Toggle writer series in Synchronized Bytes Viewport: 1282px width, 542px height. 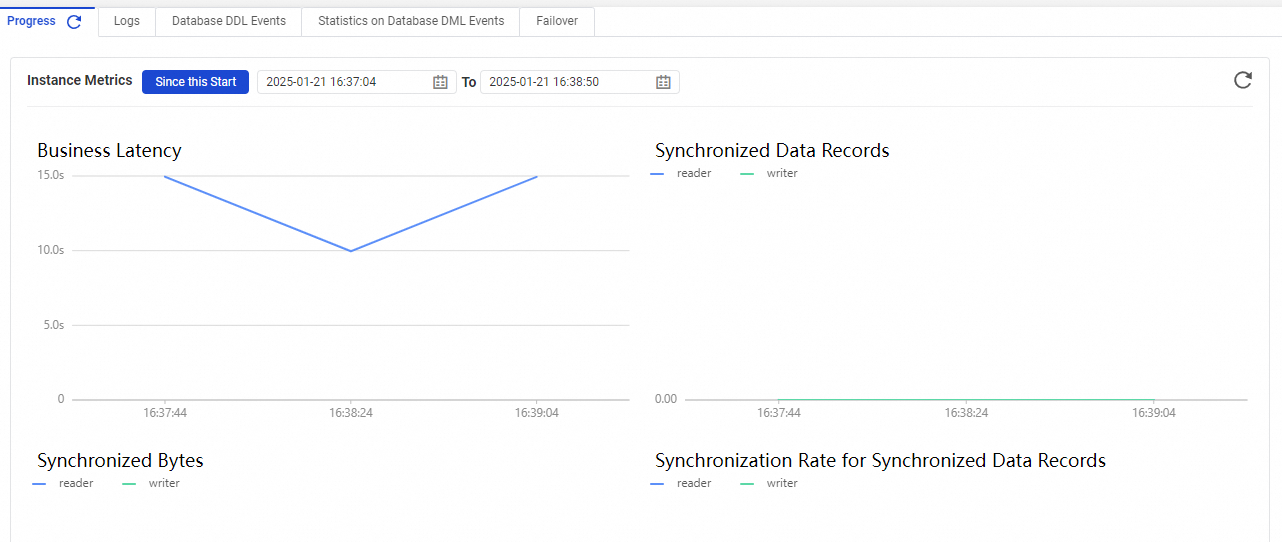[x=153, y=483]
